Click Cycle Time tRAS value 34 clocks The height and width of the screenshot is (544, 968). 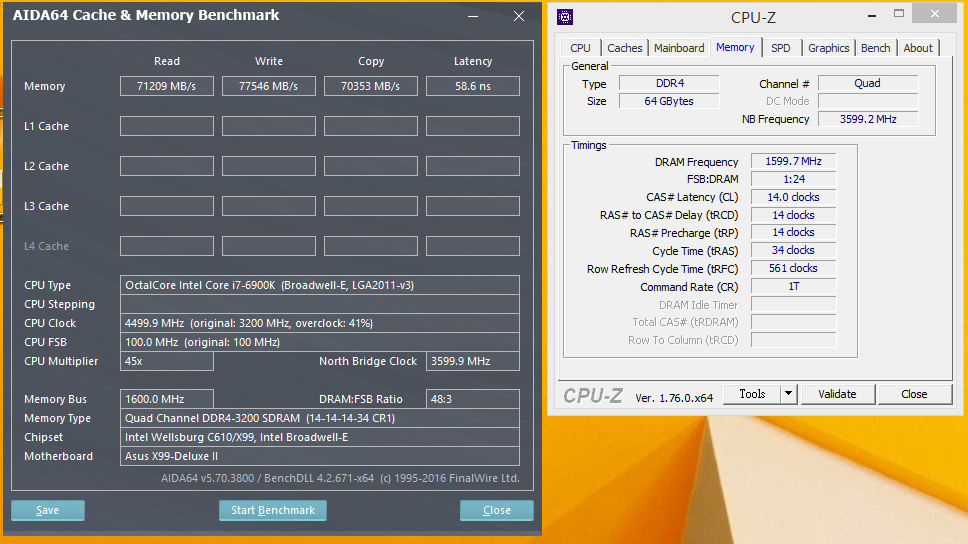(x=793, y=250)
